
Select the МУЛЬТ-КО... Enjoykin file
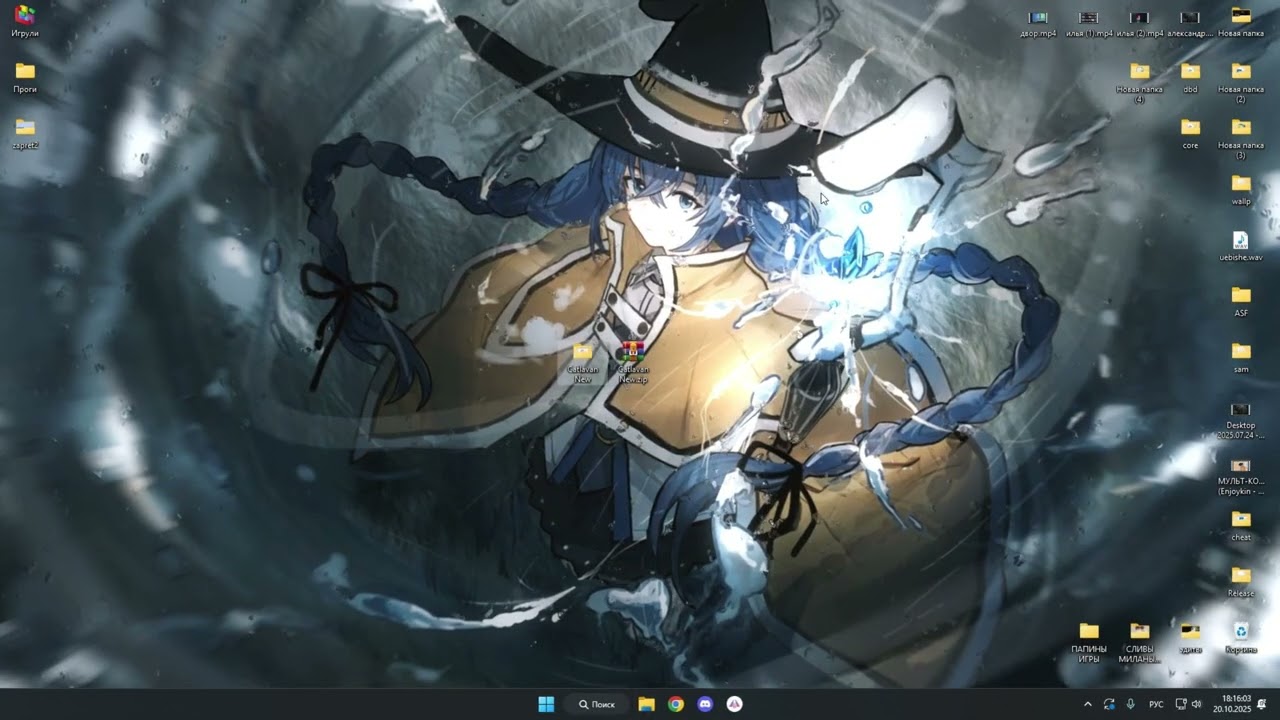pyautogui.click(x=1241, y=476)
